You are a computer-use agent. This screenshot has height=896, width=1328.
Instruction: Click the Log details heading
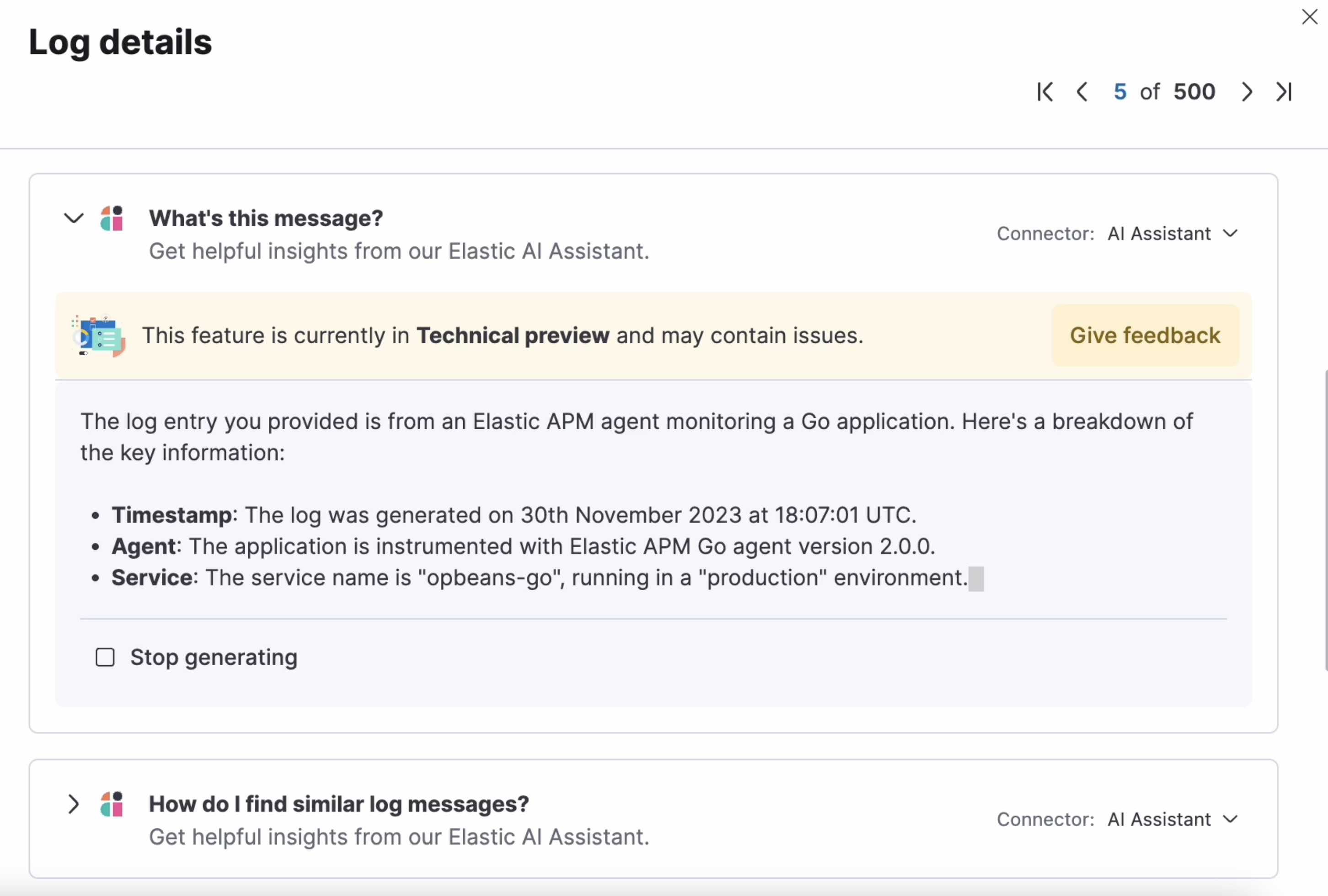coord(121,42)
